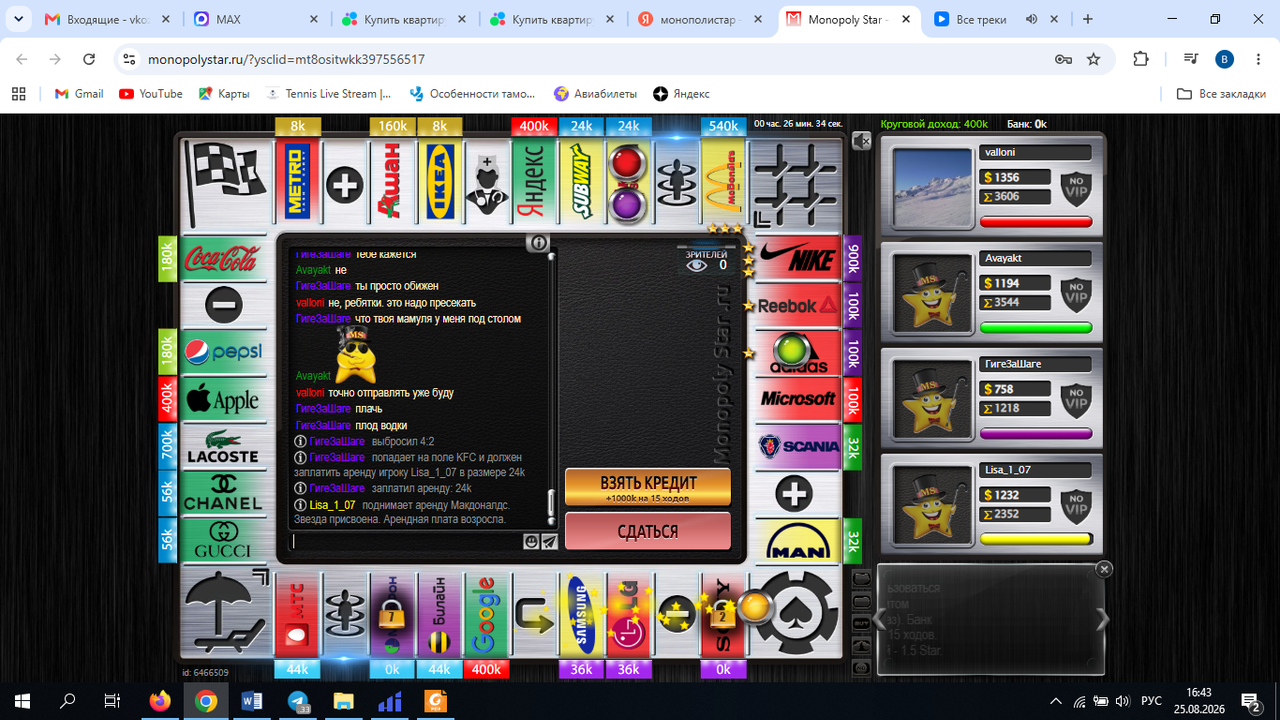
Task: Show next hint with right arrow
Action: pyautogui.click(x=1102, y=620)
